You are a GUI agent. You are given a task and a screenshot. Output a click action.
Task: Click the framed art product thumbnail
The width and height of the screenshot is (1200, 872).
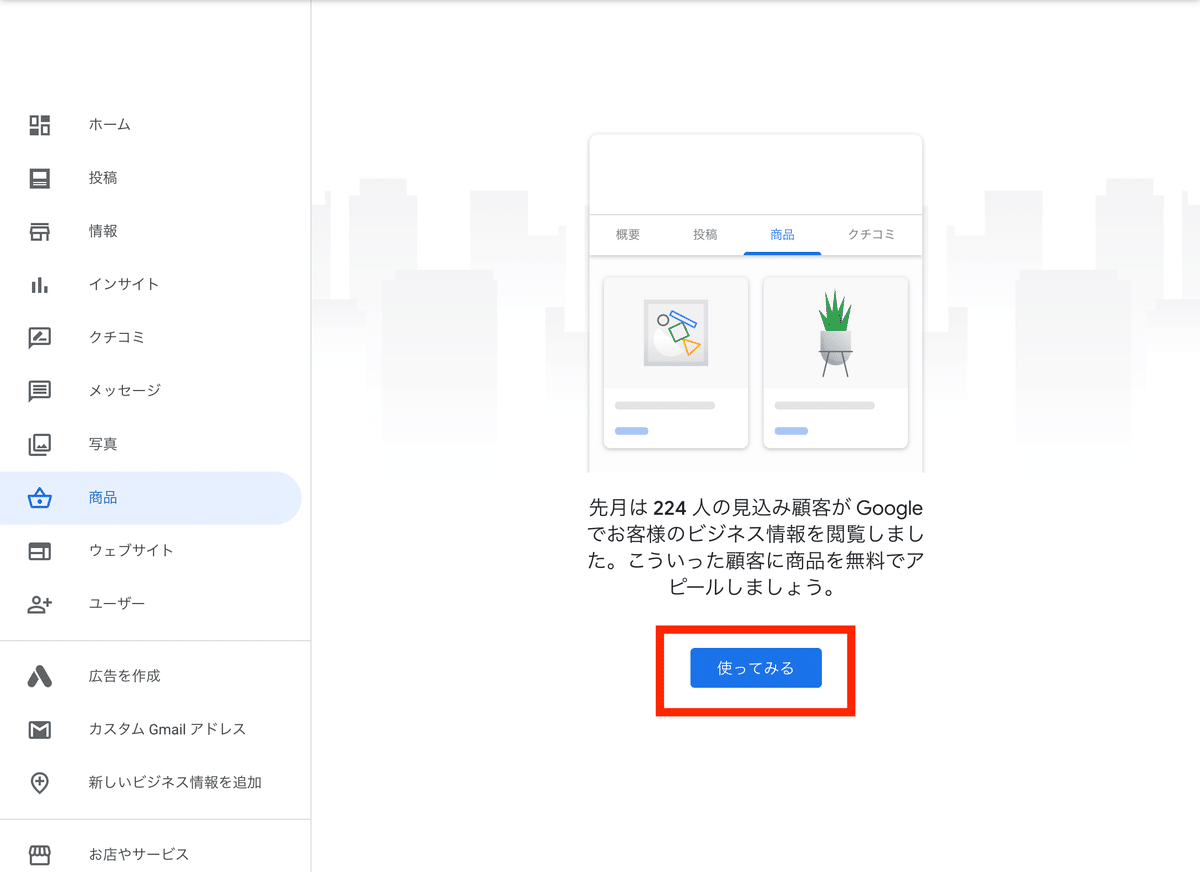tap(676, 333)
